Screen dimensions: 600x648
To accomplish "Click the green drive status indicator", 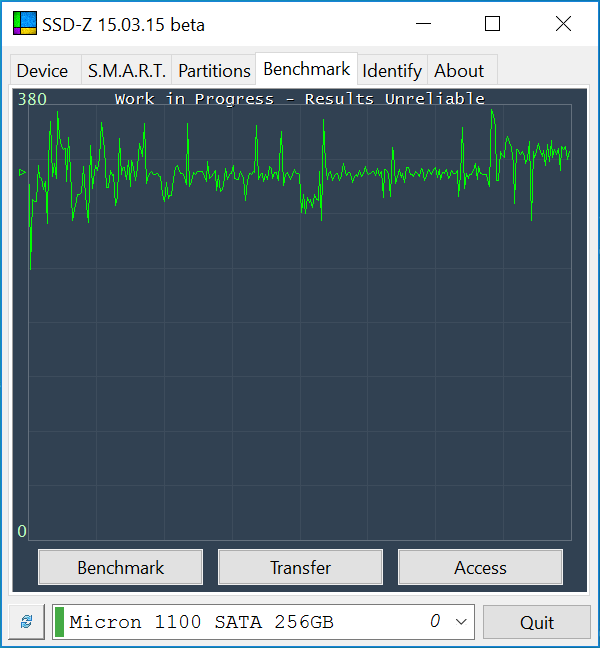I will [59, 622].
